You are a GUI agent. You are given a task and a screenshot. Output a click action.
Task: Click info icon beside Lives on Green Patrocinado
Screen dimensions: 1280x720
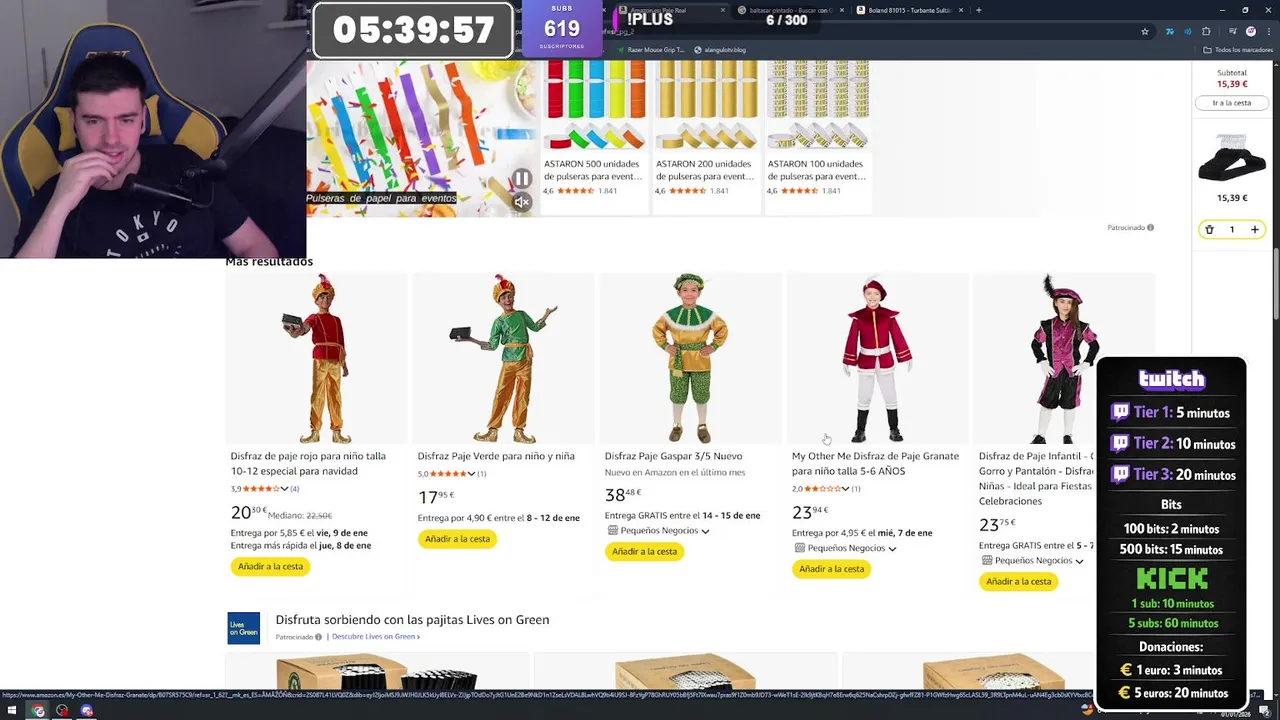pos(318,637)
